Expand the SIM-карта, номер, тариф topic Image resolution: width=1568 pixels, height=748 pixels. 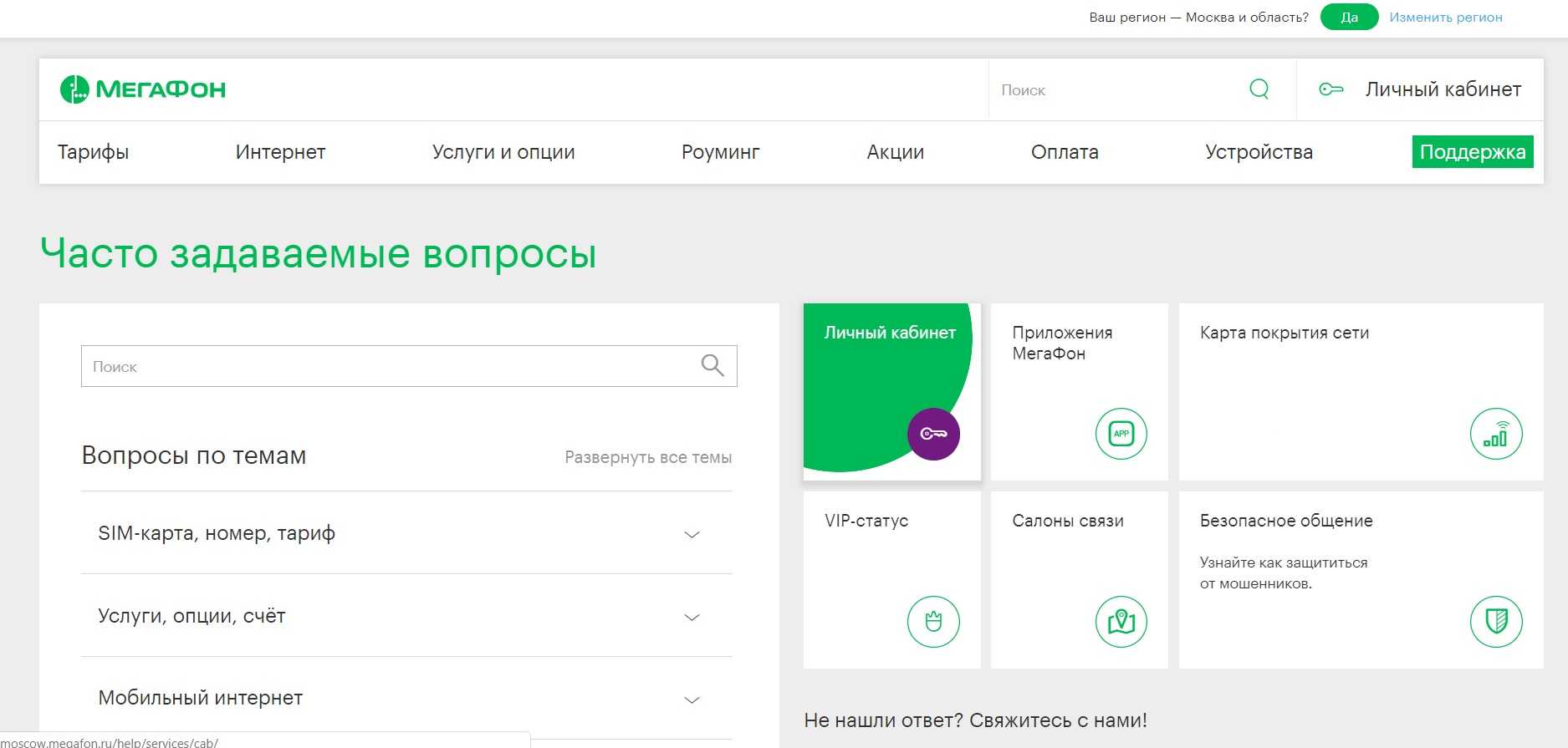click(692, 535)
